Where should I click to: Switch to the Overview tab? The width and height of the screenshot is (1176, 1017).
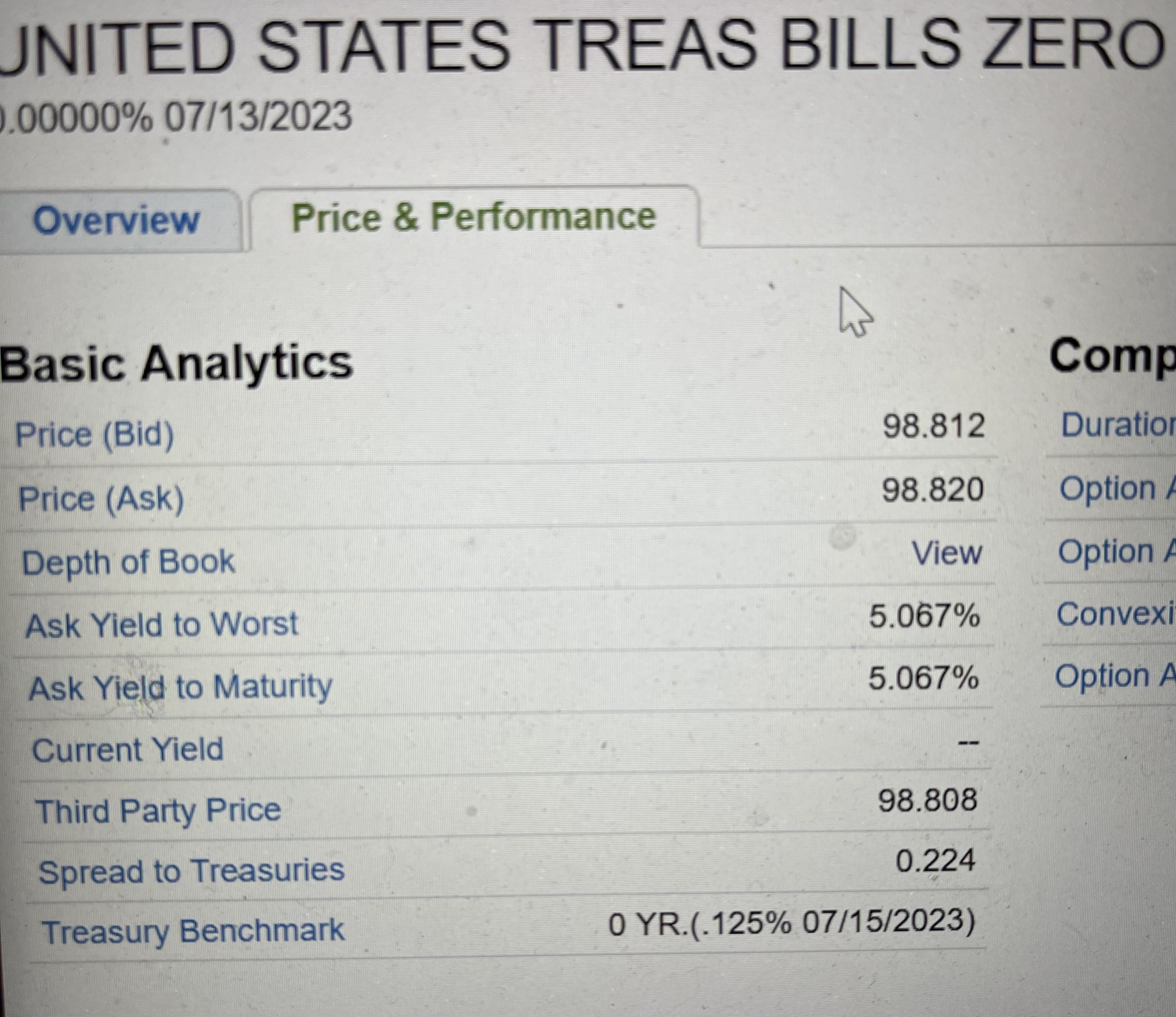(x=116, y=220)
